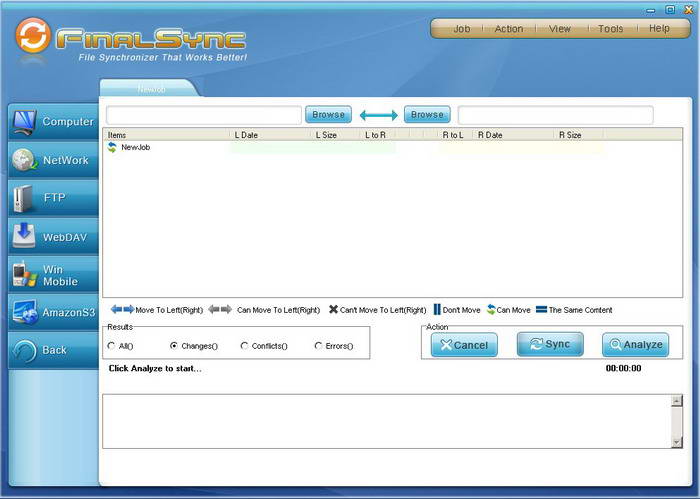Click the L to R column header
The width and height of the screenshot is (700, 499).
[378, 135]
